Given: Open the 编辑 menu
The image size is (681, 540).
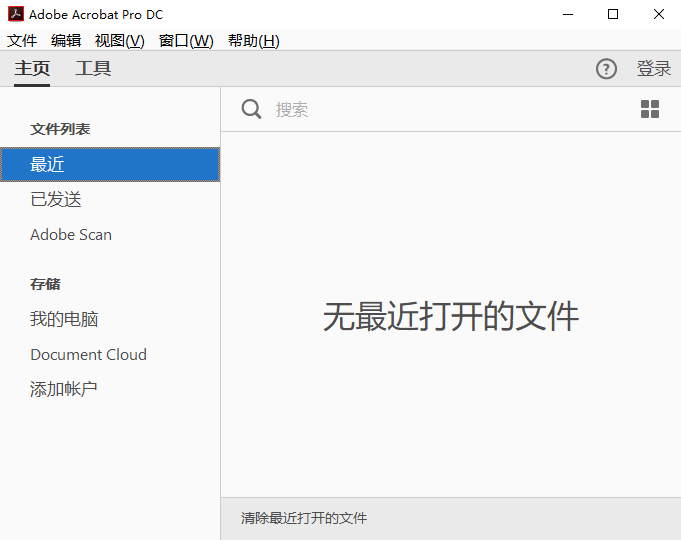Looking at the screenshot, I should point(66,41).
